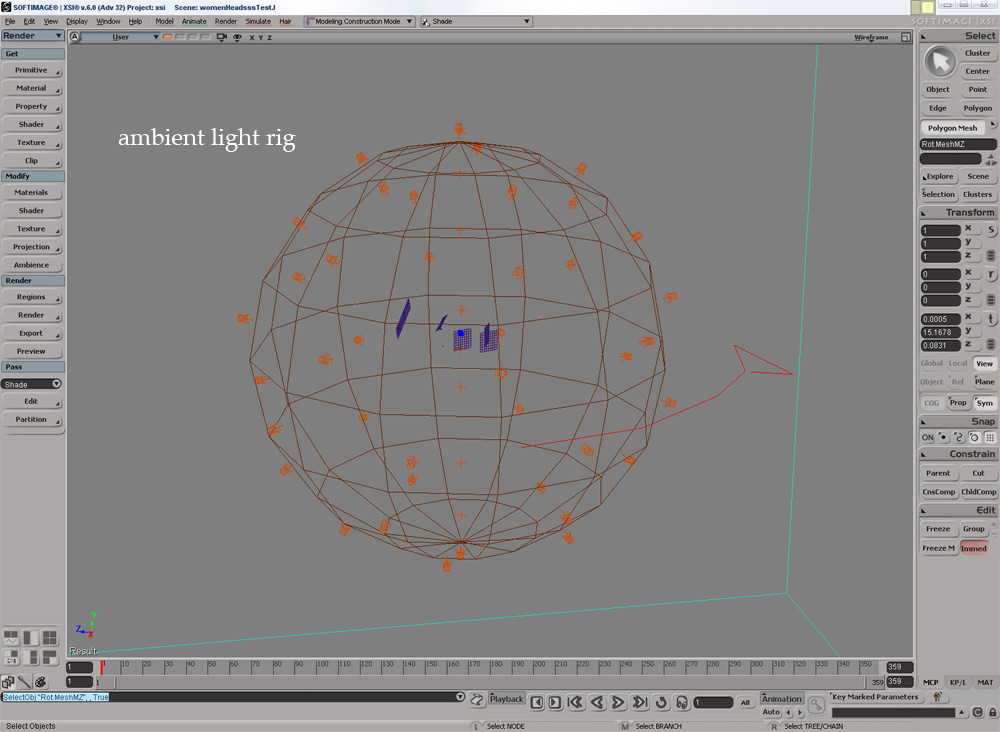Open the Shade pass dropdown in the top menu bar
This screenshot has height=732, width=1000.
(476, 21)
